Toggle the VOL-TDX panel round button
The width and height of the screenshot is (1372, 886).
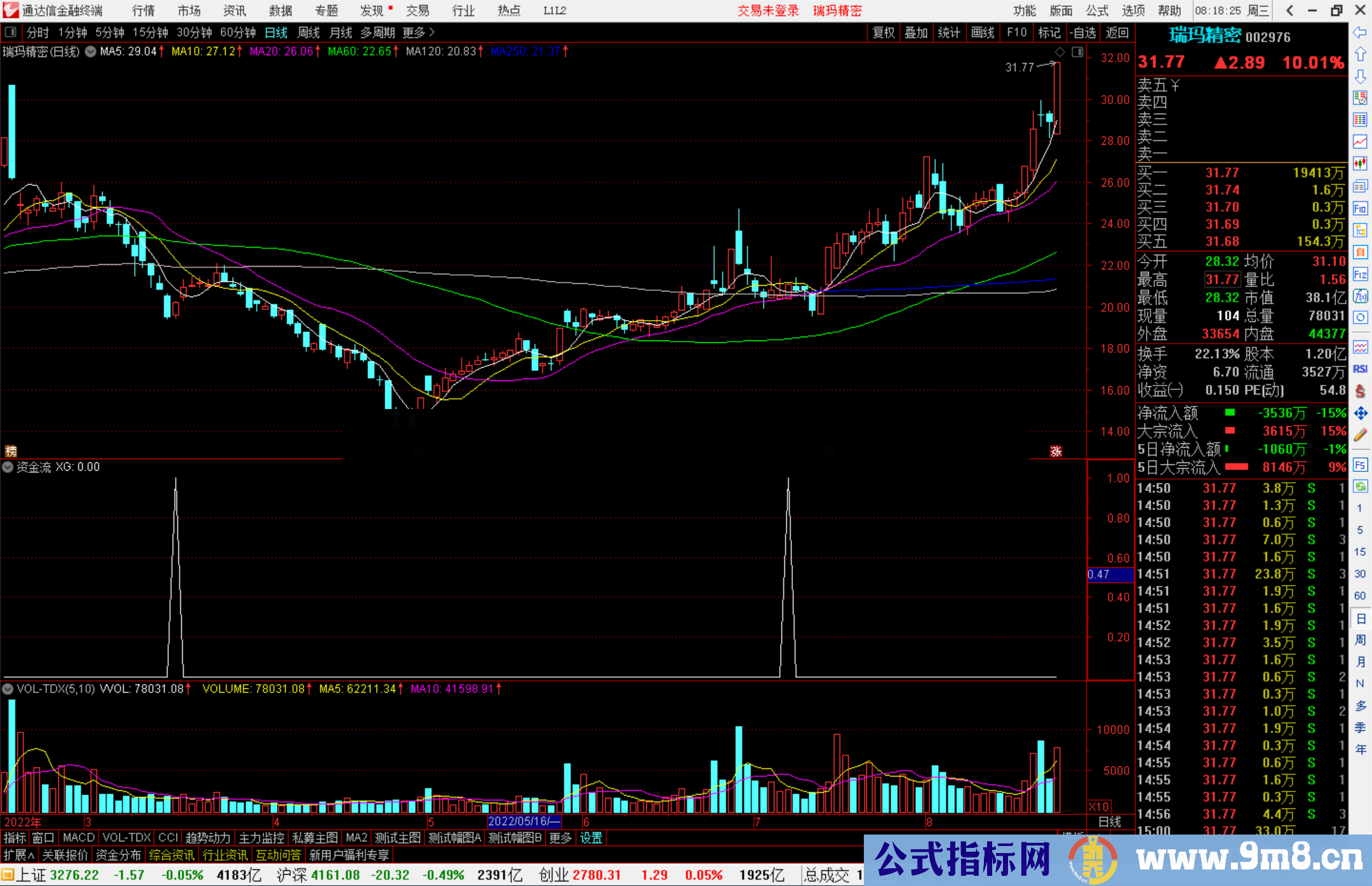pos(8,688)
